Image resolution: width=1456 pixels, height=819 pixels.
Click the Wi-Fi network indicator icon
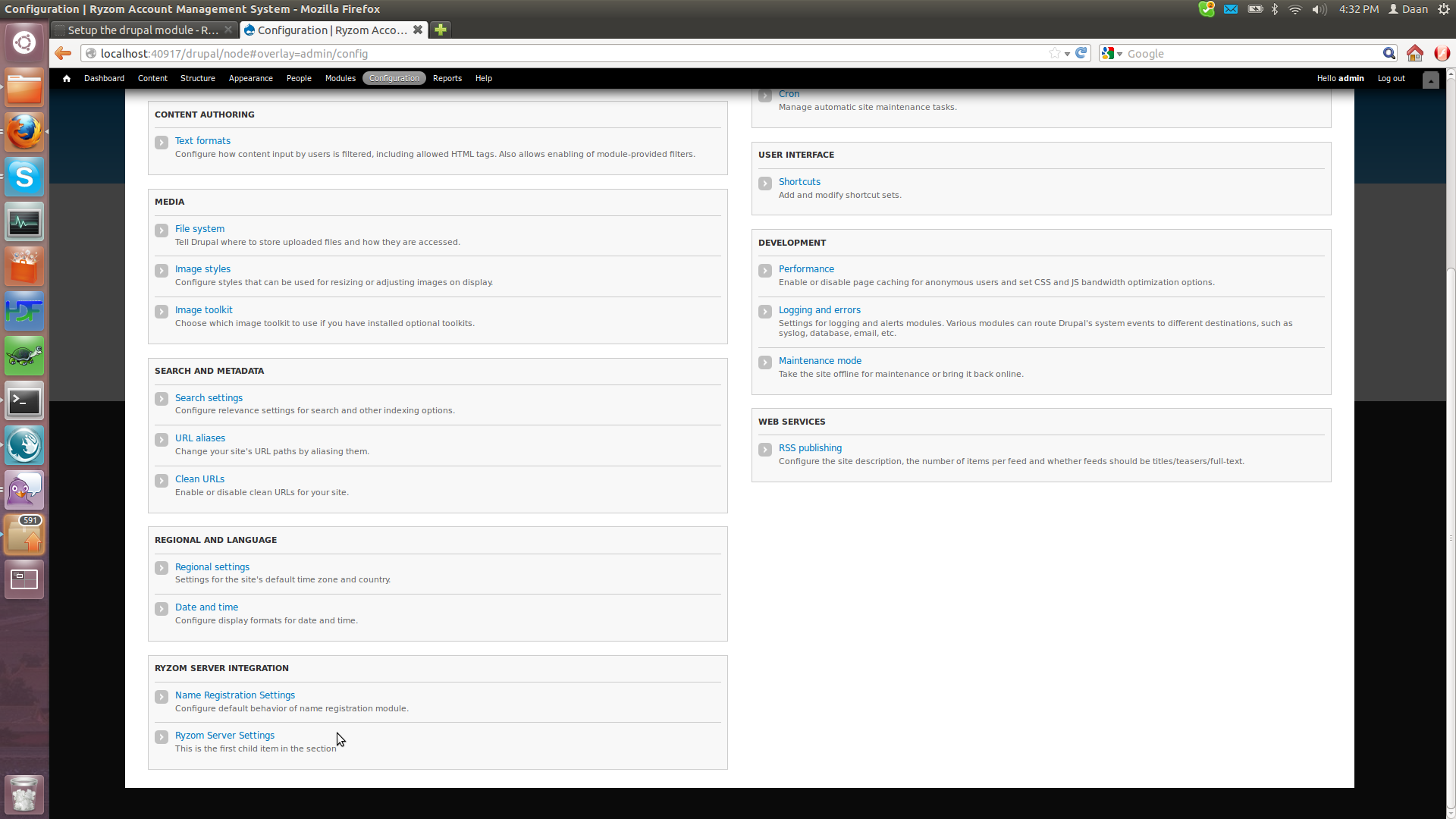click(x=1295, y=9)
